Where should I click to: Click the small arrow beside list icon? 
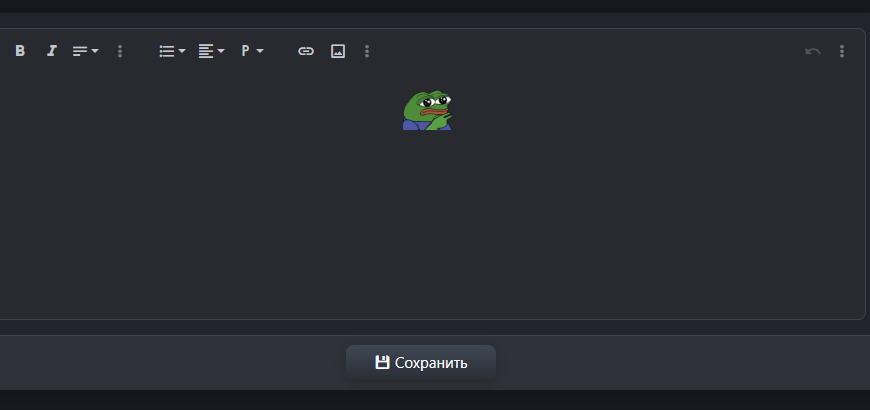pos(182,51)
